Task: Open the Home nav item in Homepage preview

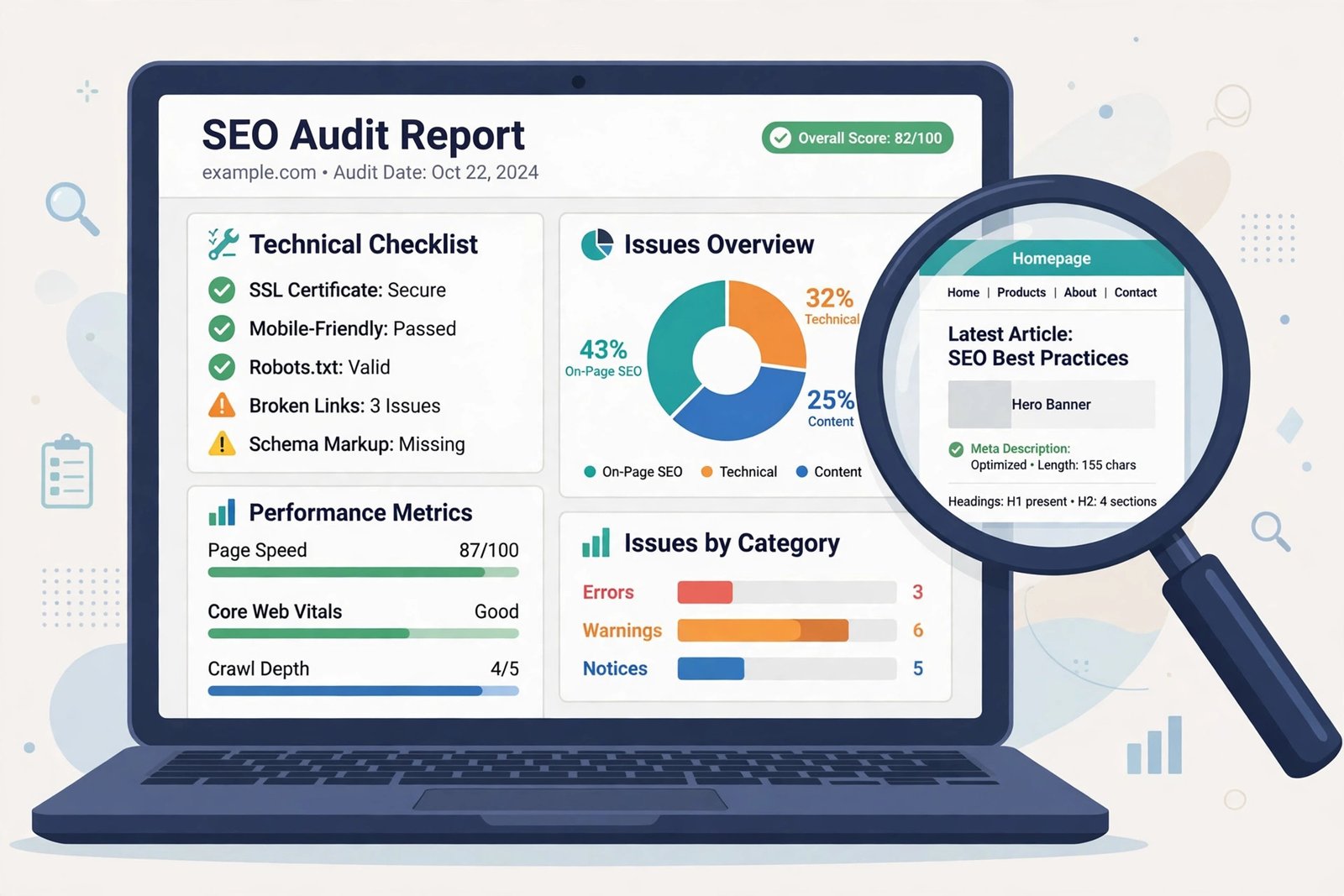Action: click(x=963, y=292)
